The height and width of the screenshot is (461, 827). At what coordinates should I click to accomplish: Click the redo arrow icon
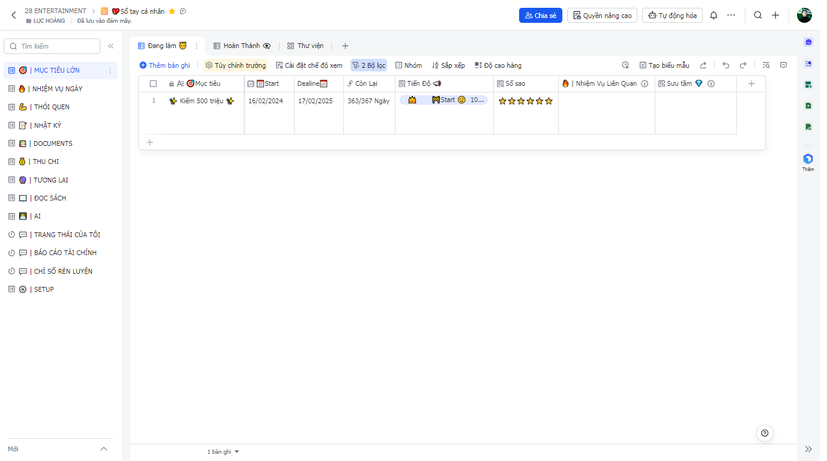click(743, 66)
